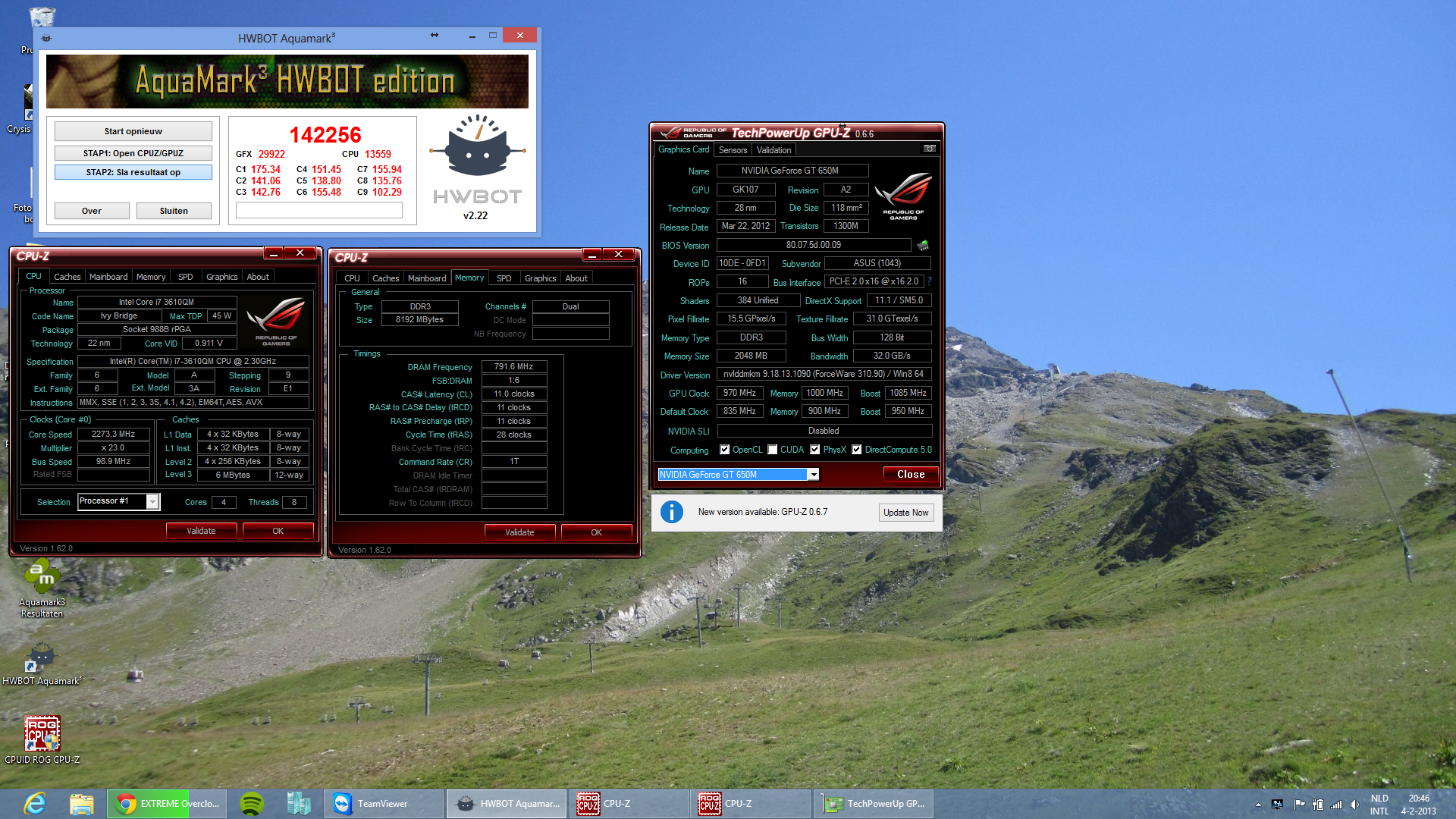Viewport: 1456px width, 819px height.
Task: Toggle the OpenCL checkbox in GPU-Z
Action: point(724,450)
